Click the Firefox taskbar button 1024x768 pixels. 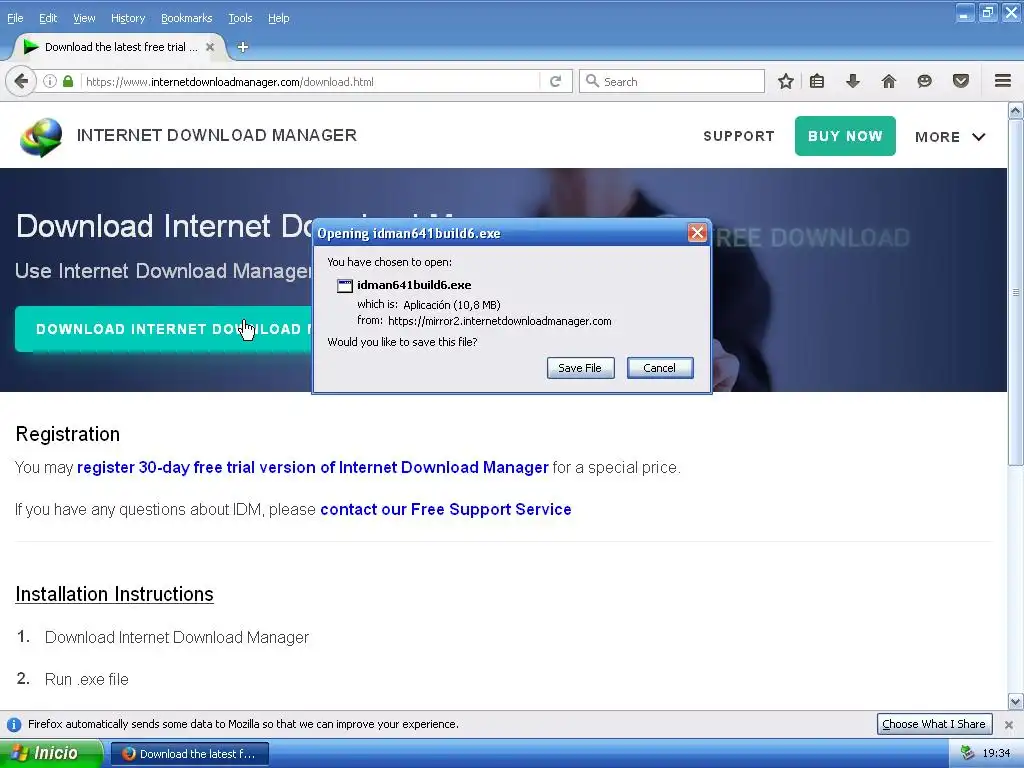[x=189, y=754]
